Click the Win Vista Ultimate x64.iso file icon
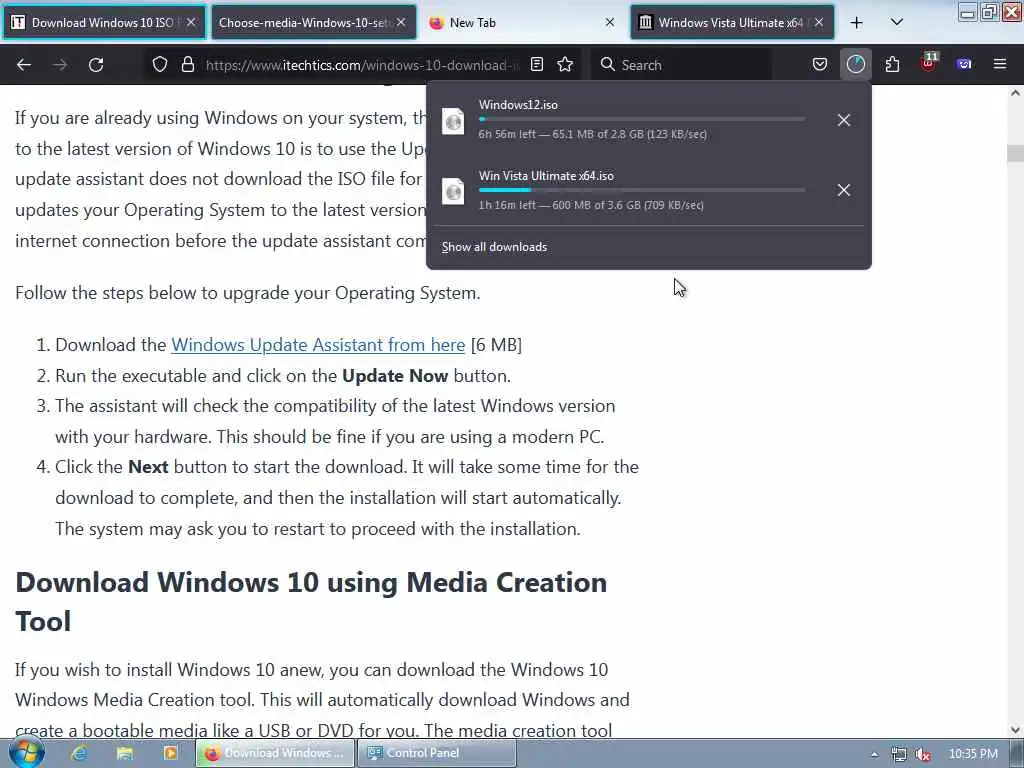 point(453,191)
